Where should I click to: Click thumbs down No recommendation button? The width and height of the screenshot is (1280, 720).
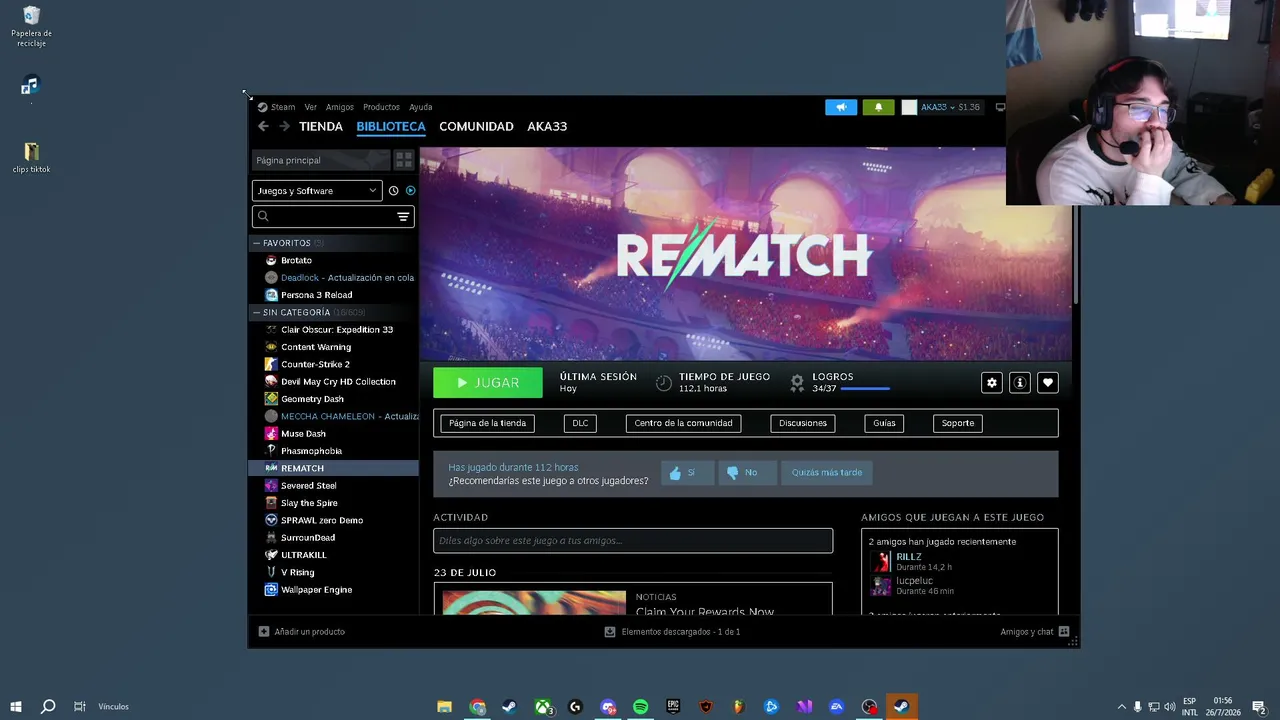tap(746, 472)
